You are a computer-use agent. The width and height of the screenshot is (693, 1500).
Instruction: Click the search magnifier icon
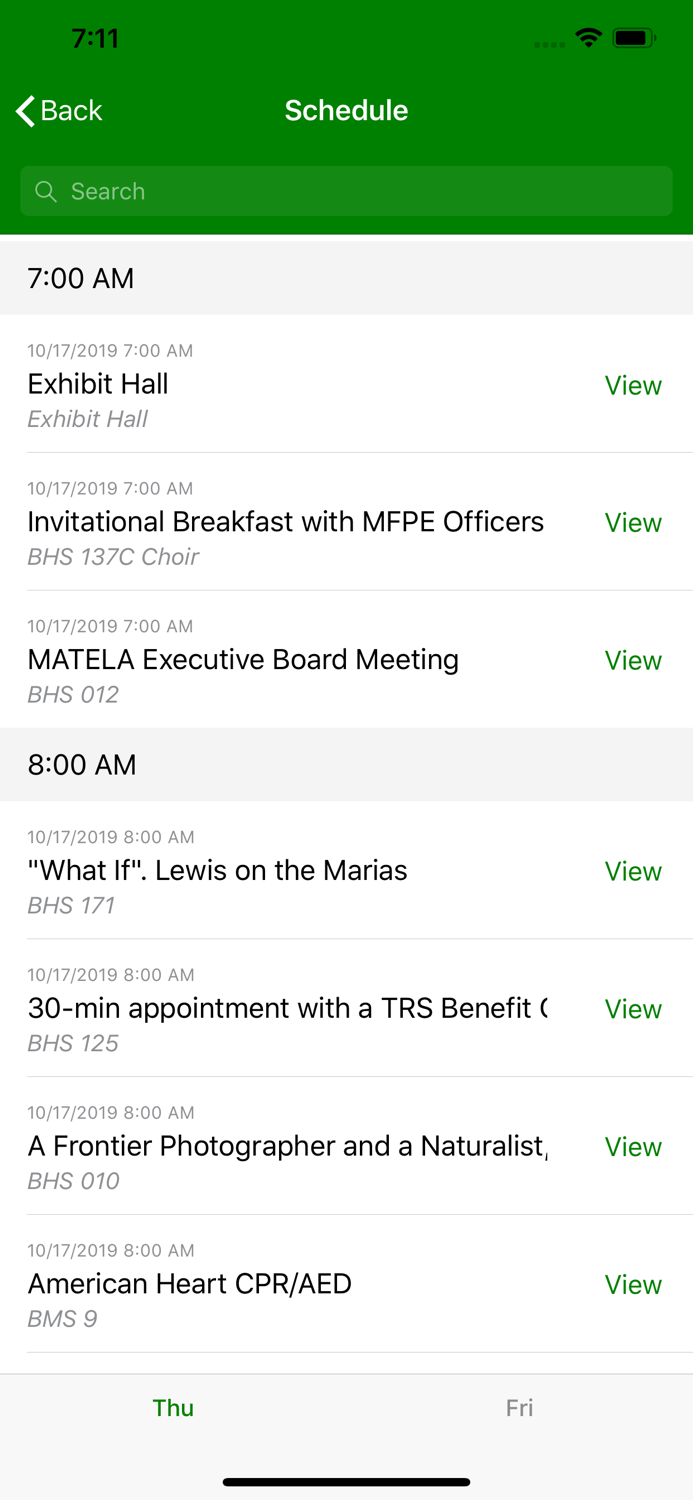click(x=46, y=191)
